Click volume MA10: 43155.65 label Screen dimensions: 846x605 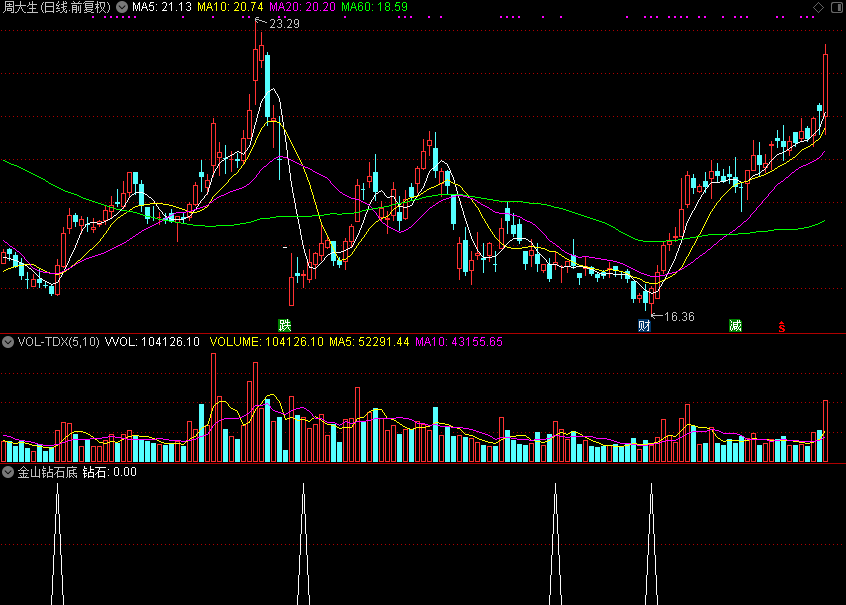click(459, 342)
